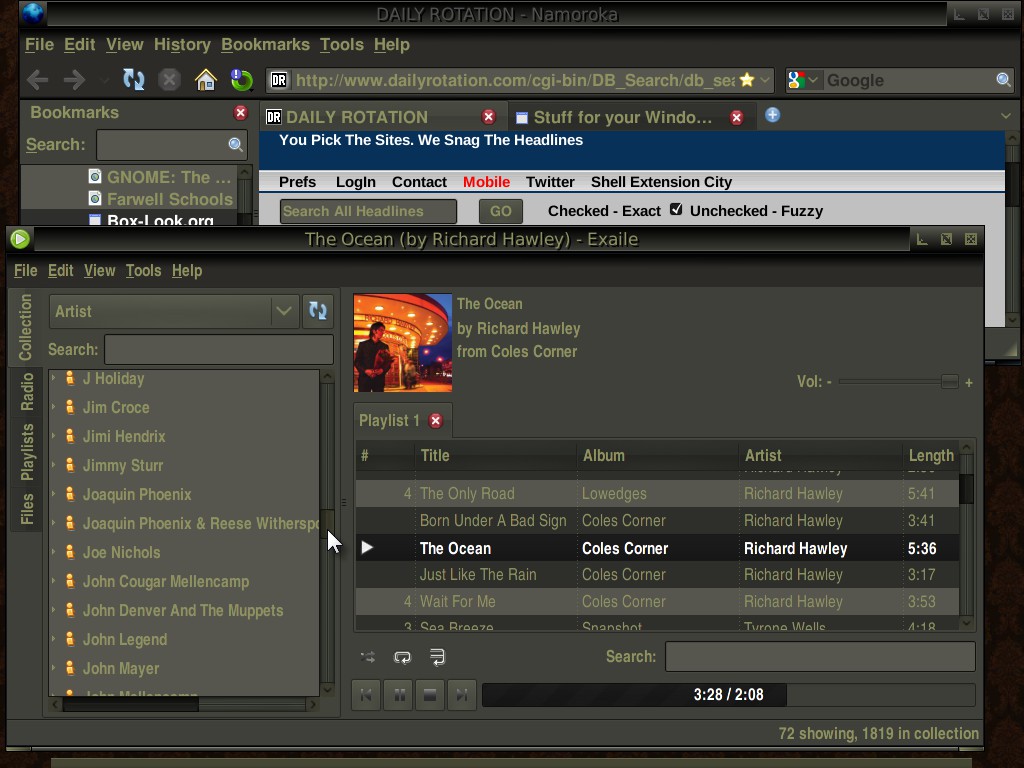Click the Collection search field in Exaile
Screen dimensions: 1024x768
click(x=219, y=349)
